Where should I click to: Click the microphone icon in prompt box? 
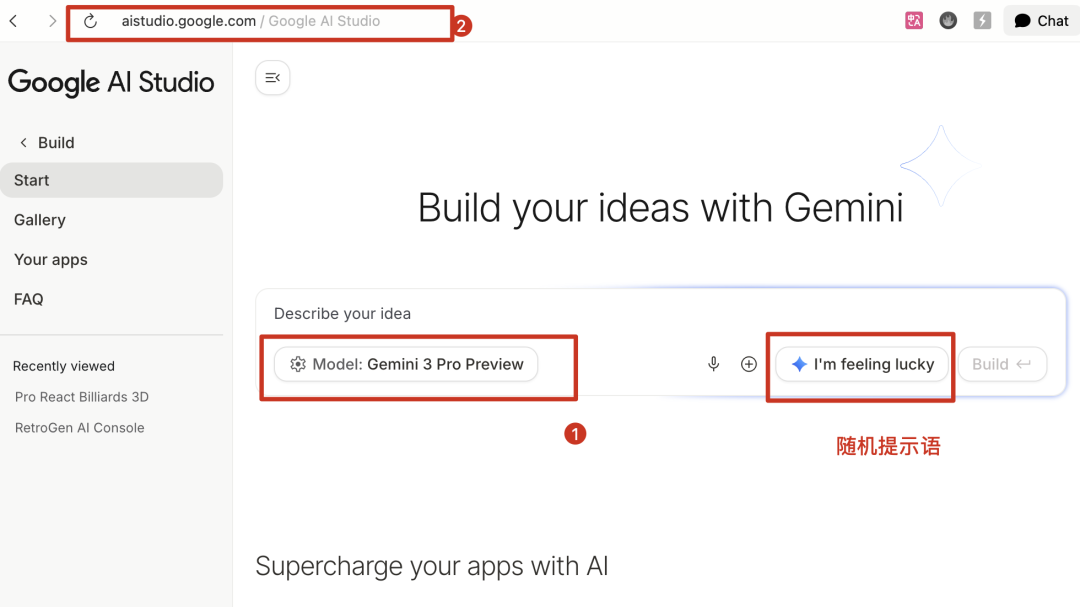[x=714, y=365]
